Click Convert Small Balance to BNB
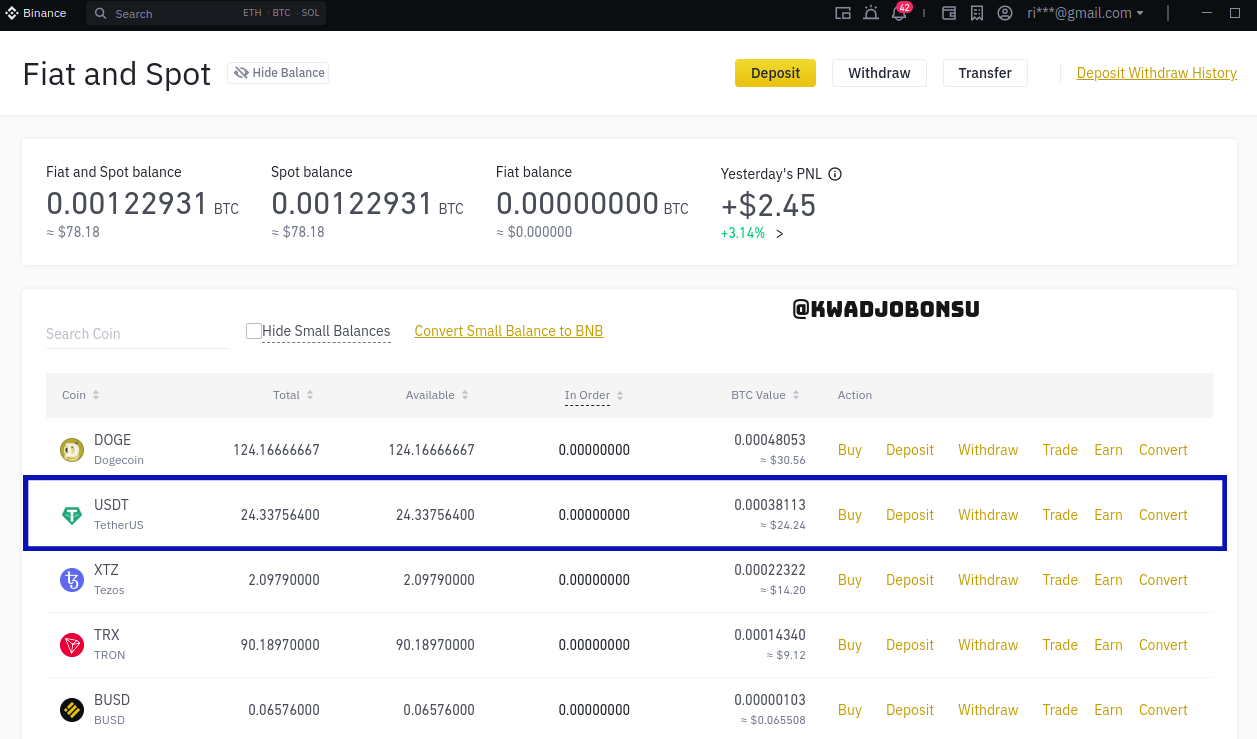 click(x=509, y=331)
